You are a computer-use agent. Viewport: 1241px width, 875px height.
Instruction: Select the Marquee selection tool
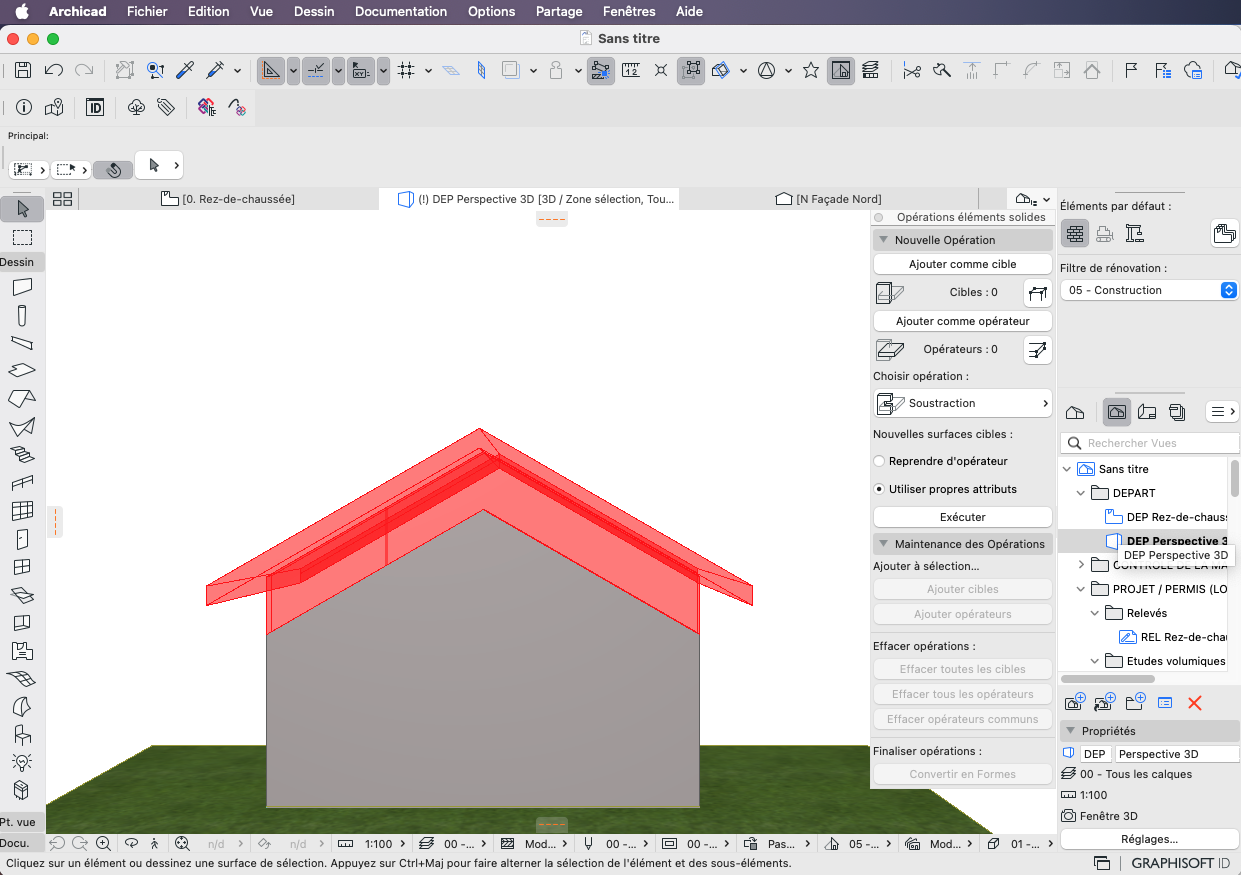22,237
